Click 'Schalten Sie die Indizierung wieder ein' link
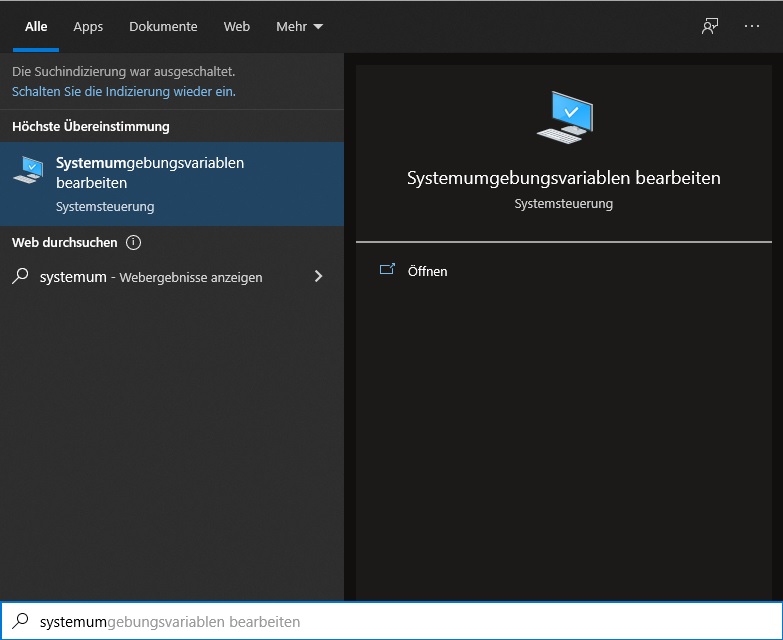The width and height of the screenshot is (783, 640). click(124, 91)
